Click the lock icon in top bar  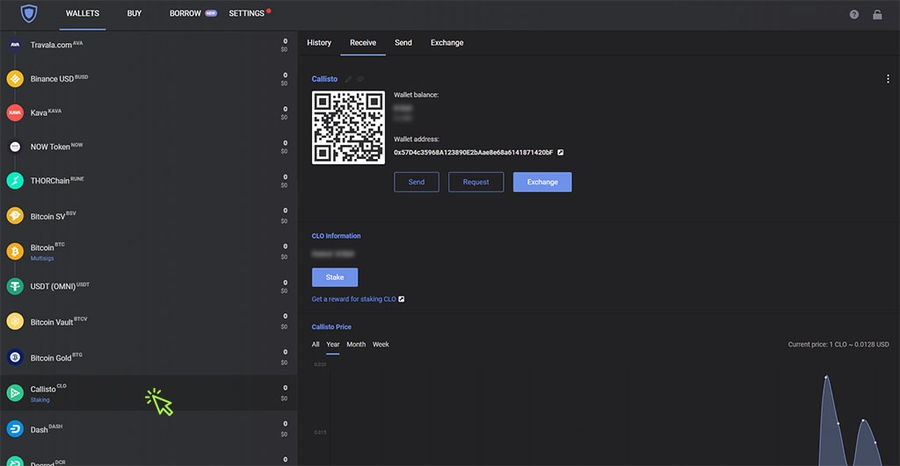(877, 15)
